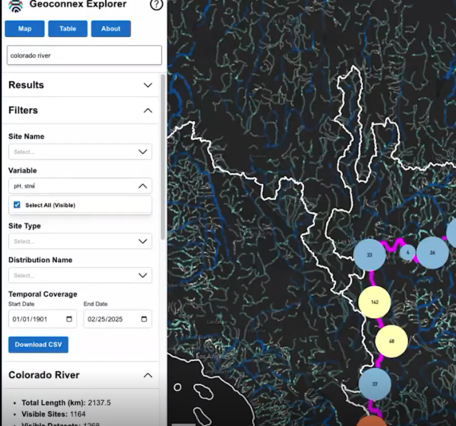456x426 pixels.
Task: Click the Colorado River heading text
Action: [x=44, y=375]
